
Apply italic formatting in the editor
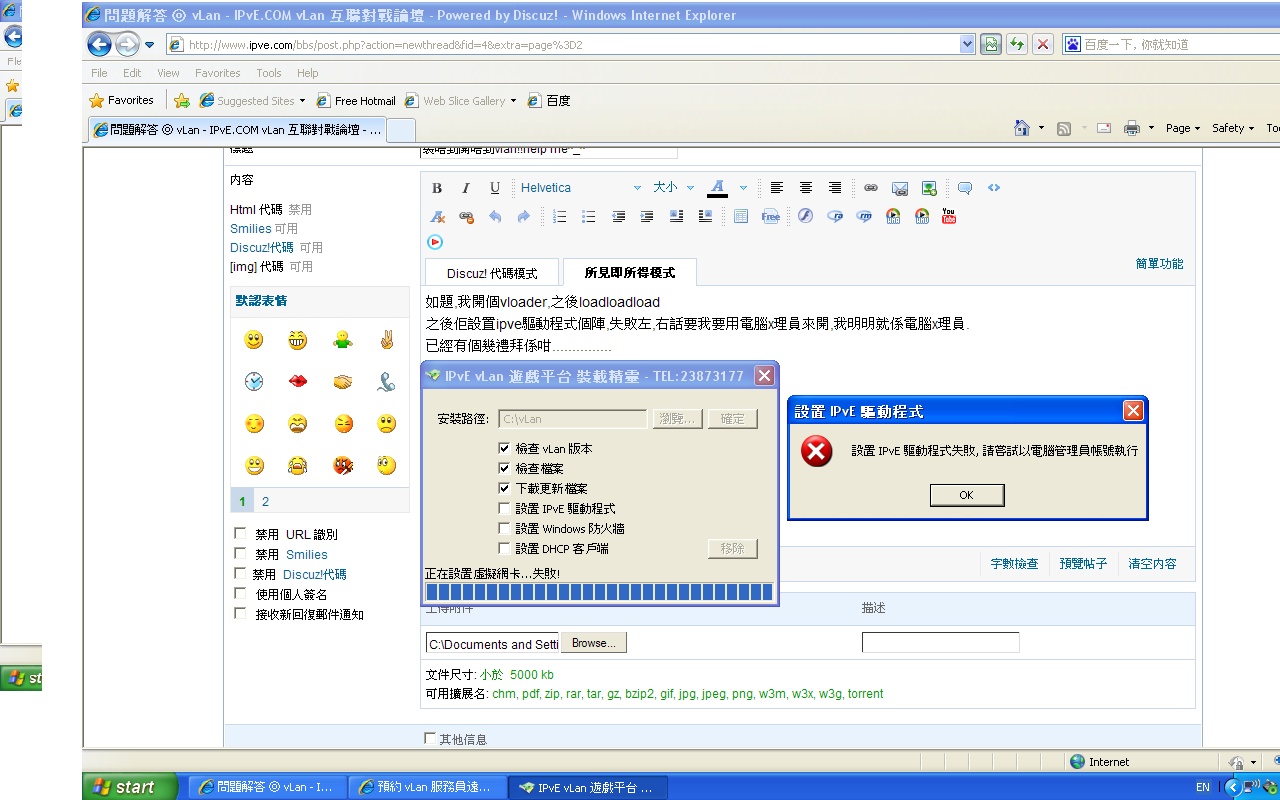click(x=466, y=188)
